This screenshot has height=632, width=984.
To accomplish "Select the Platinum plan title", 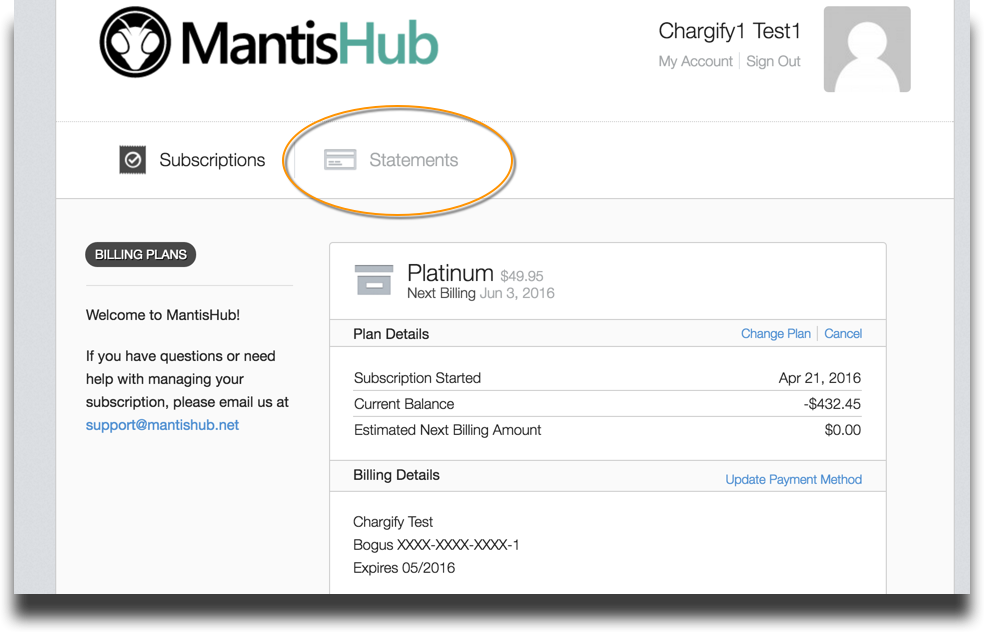I will point(451,273).
